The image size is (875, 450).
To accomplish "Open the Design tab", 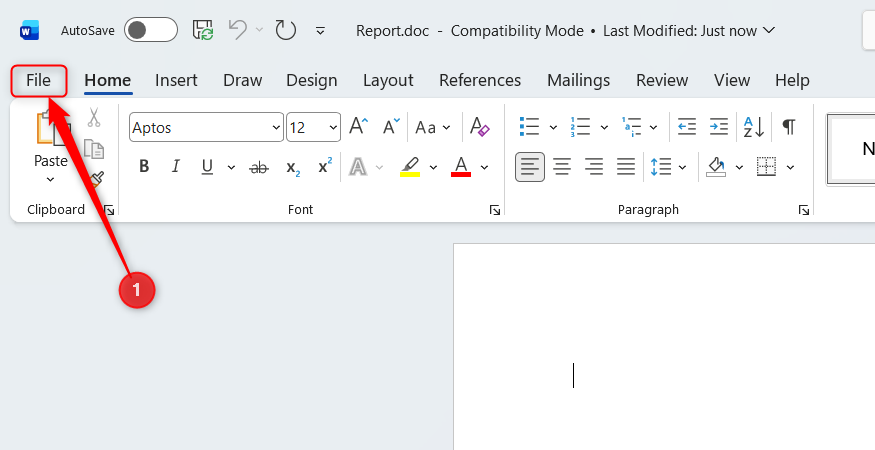I will click(311, 80).
